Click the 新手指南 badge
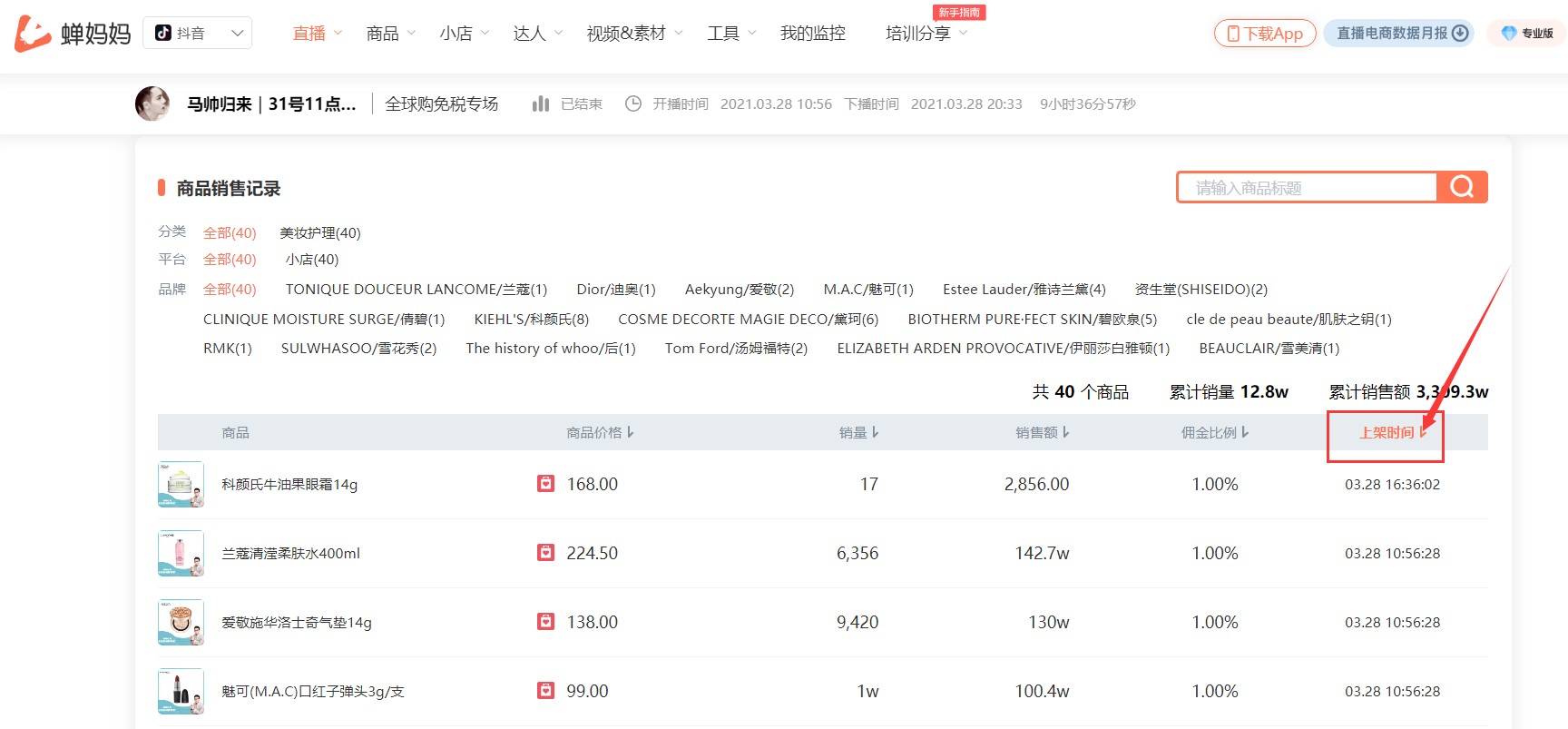The height and width of the screenshot is (729, 1568). (x=959, y=13)
